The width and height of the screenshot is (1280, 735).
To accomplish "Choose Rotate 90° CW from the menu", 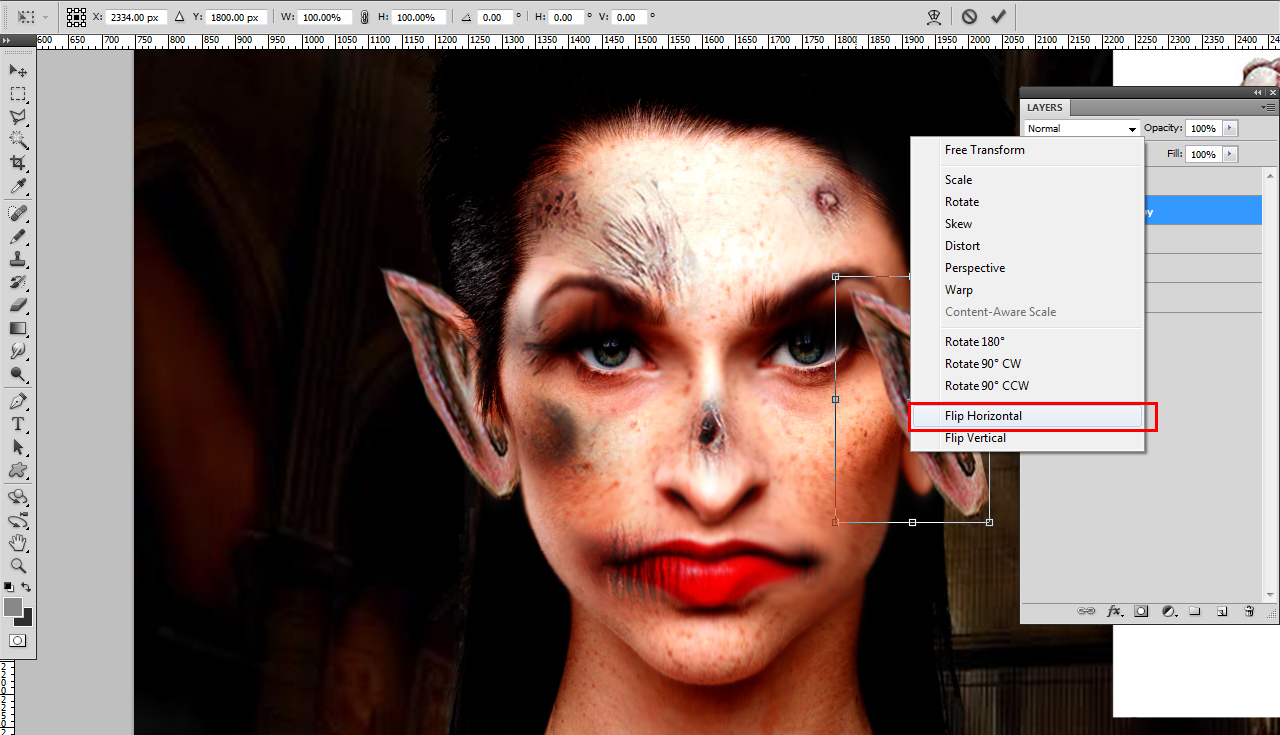I will tap(1028, 364).
